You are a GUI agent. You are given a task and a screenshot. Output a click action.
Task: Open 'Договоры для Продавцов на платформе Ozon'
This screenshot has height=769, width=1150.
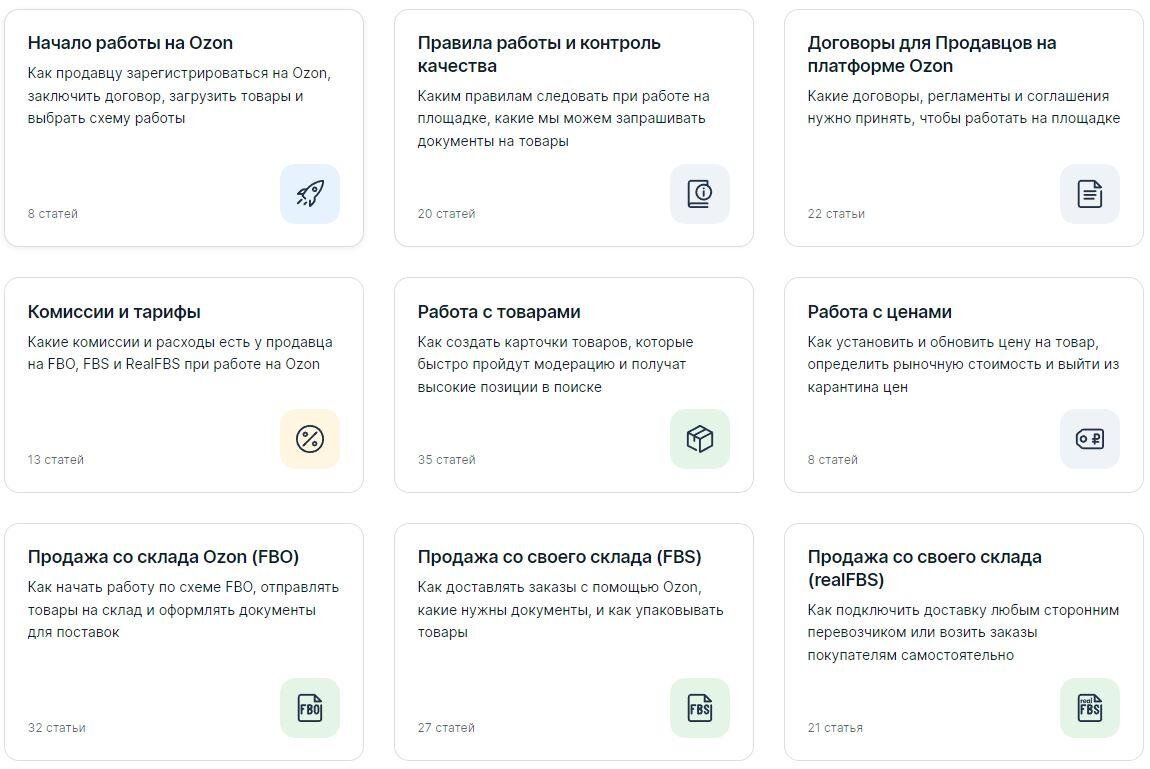point(931,54)
